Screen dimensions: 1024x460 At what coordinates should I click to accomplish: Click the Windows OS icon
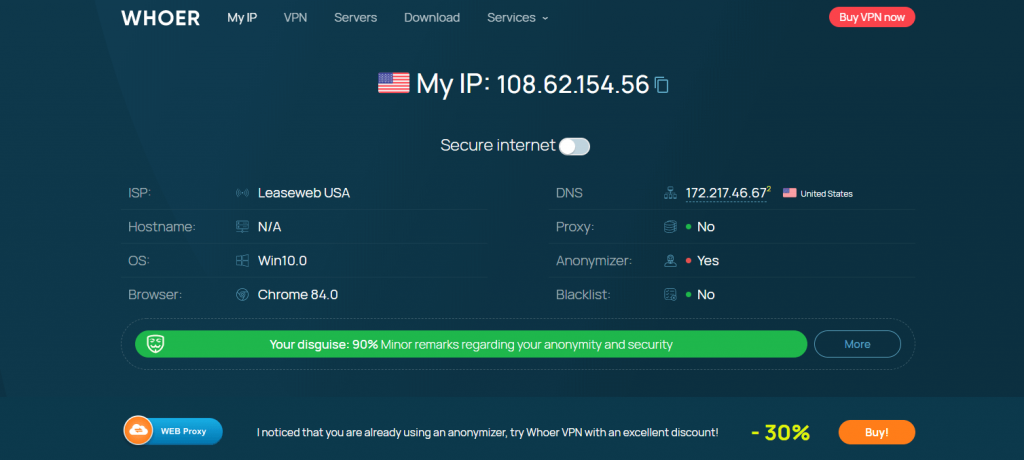click(x=242, y=261)
